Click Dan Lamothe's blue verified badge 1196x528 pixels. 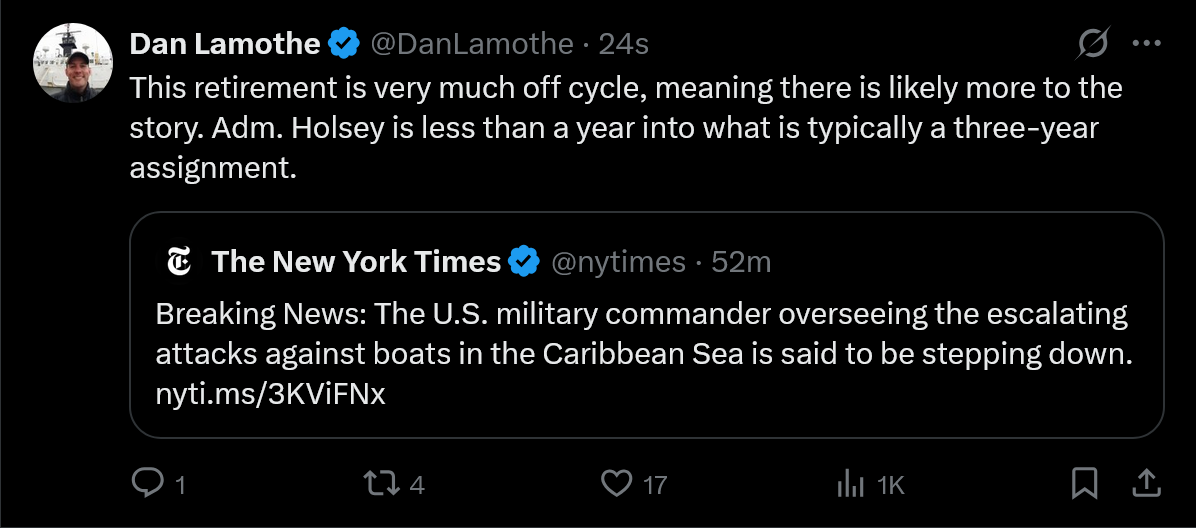pyautogui.click(x=344, y=44)
